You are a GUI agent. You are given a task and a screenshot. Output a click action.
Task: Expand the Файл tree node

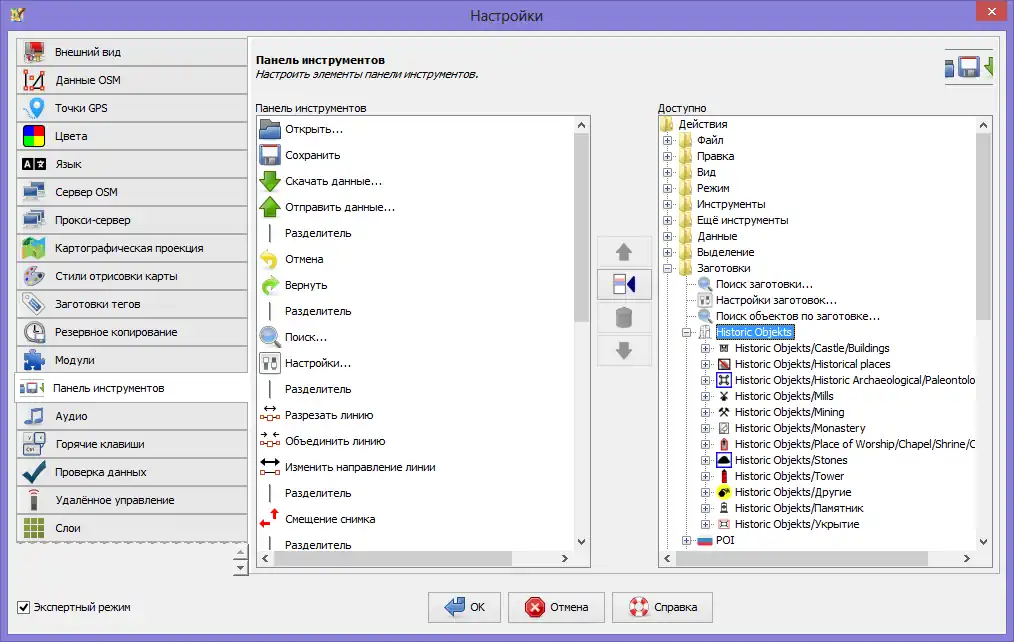coord(668,141)
